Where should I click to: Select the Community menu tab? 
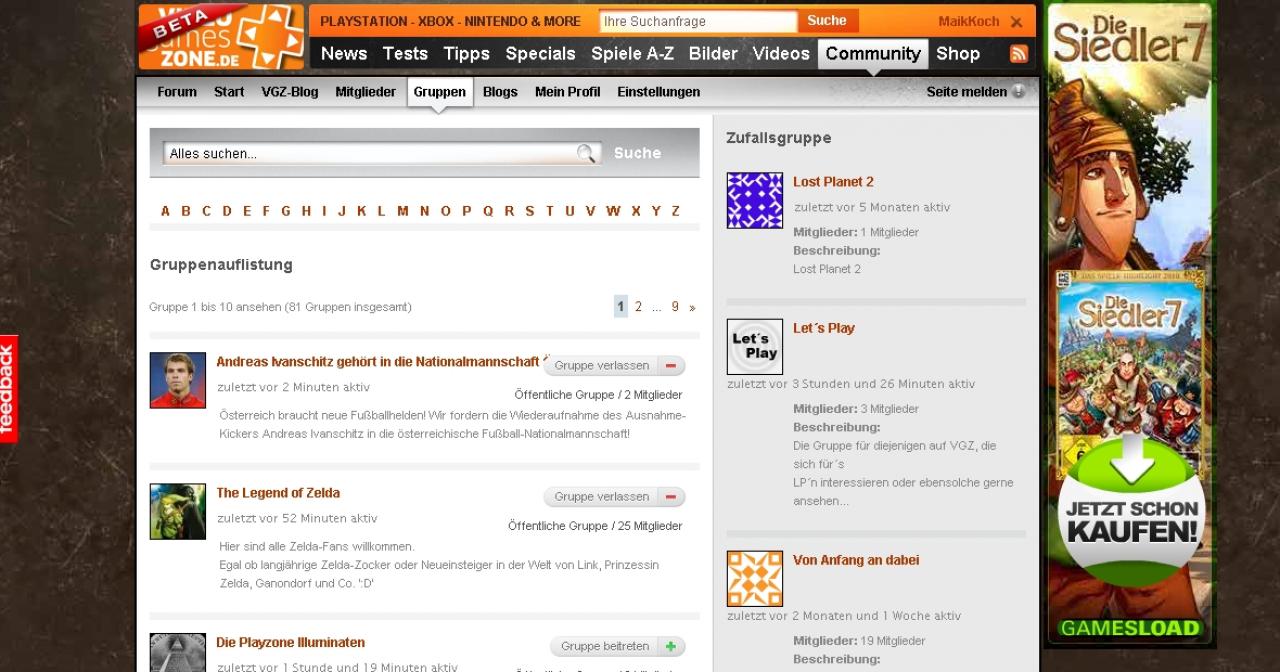point(873,54)
